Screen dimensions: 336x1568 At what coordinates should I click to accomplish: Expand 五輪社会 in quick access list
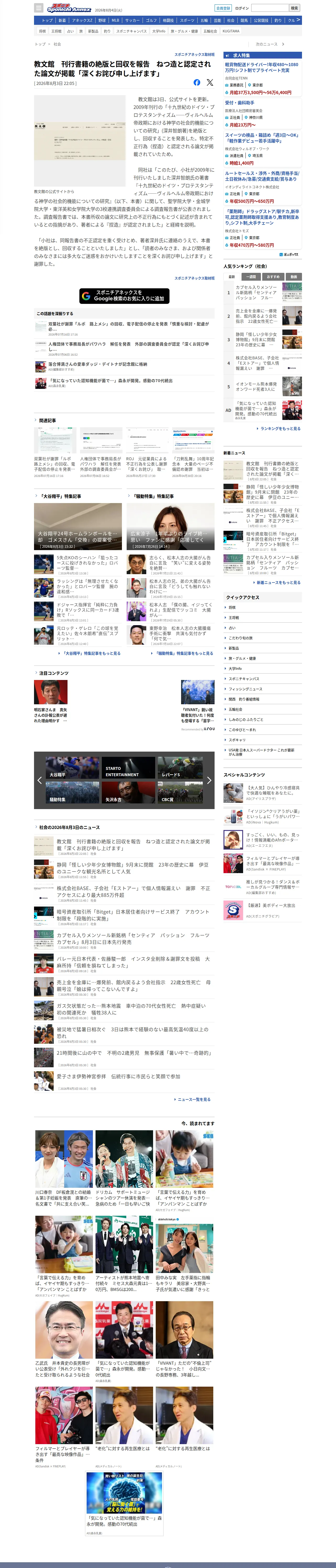click(262, 709)
